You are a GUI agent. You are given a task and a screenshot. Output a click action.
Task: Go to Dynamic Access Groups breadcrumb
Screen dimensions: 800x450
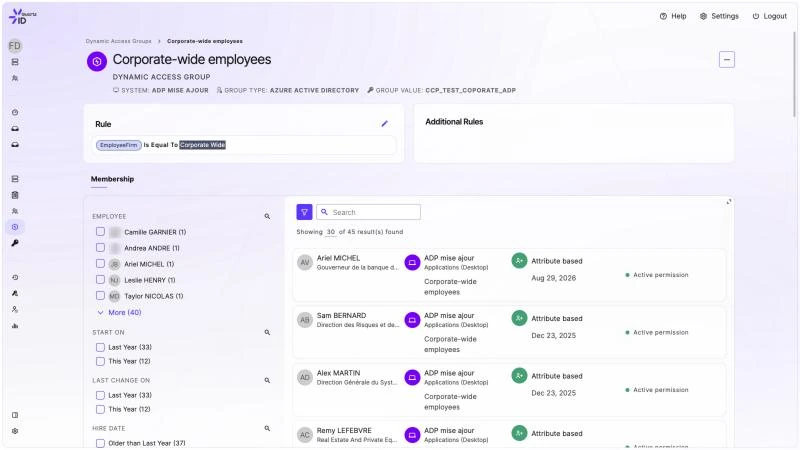tap(118, 41)
